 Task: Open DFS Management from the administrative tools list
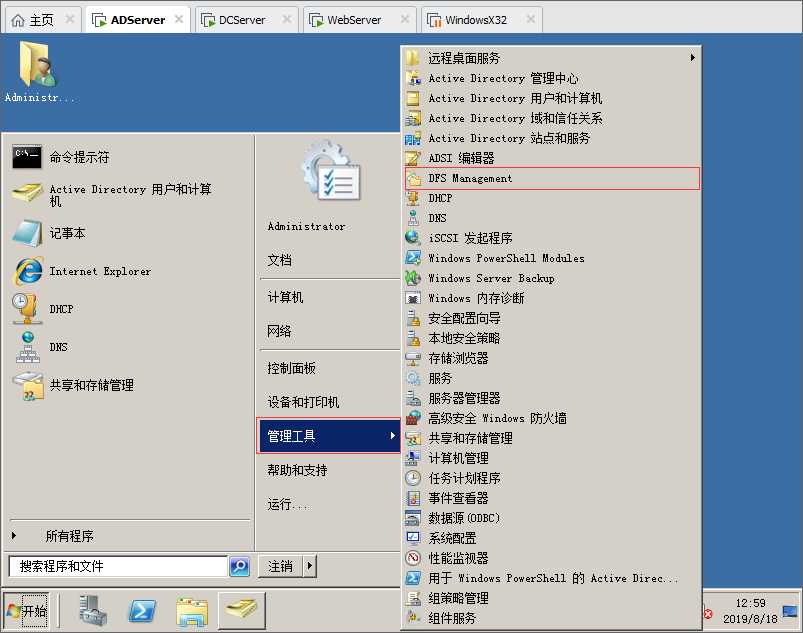[x=552, y=178]
